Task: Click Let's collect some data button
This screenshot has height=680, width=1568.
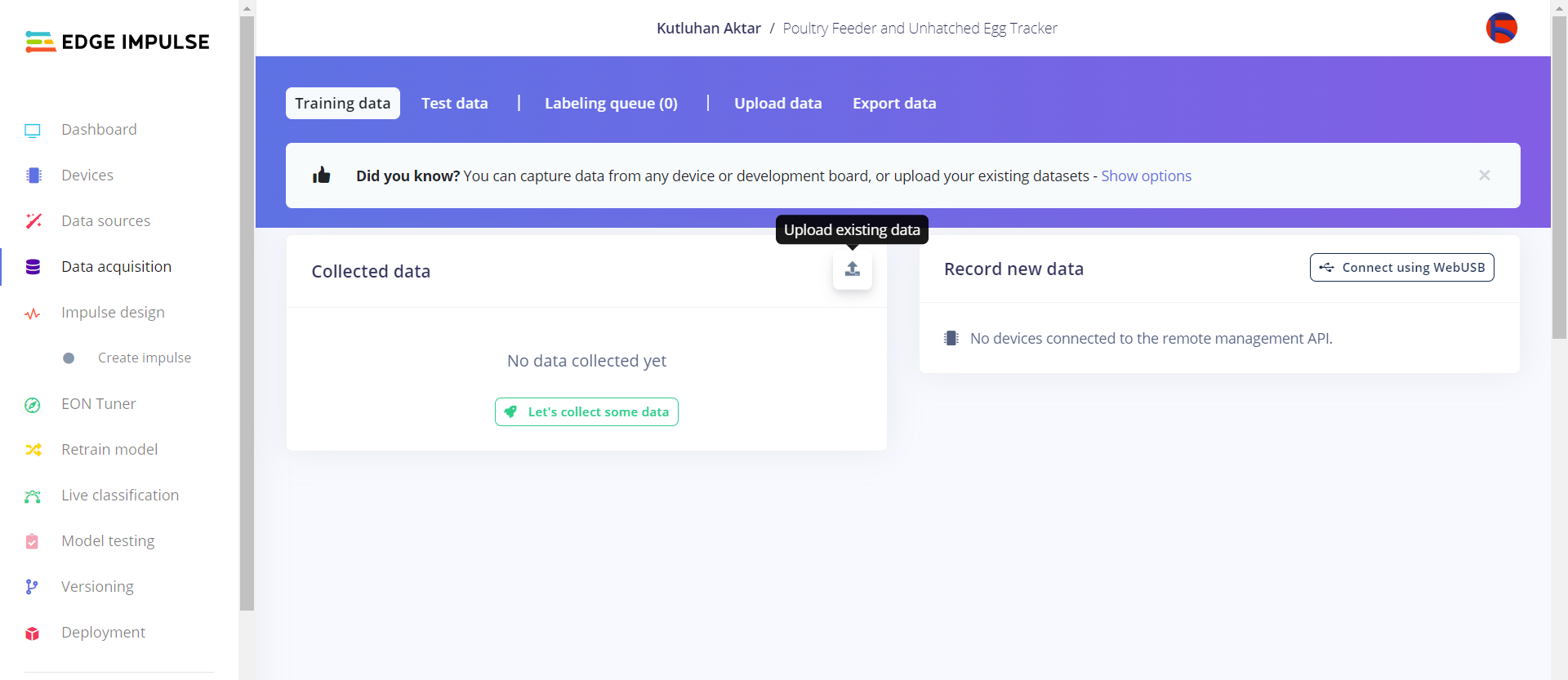Action: [x=586, y=412]
